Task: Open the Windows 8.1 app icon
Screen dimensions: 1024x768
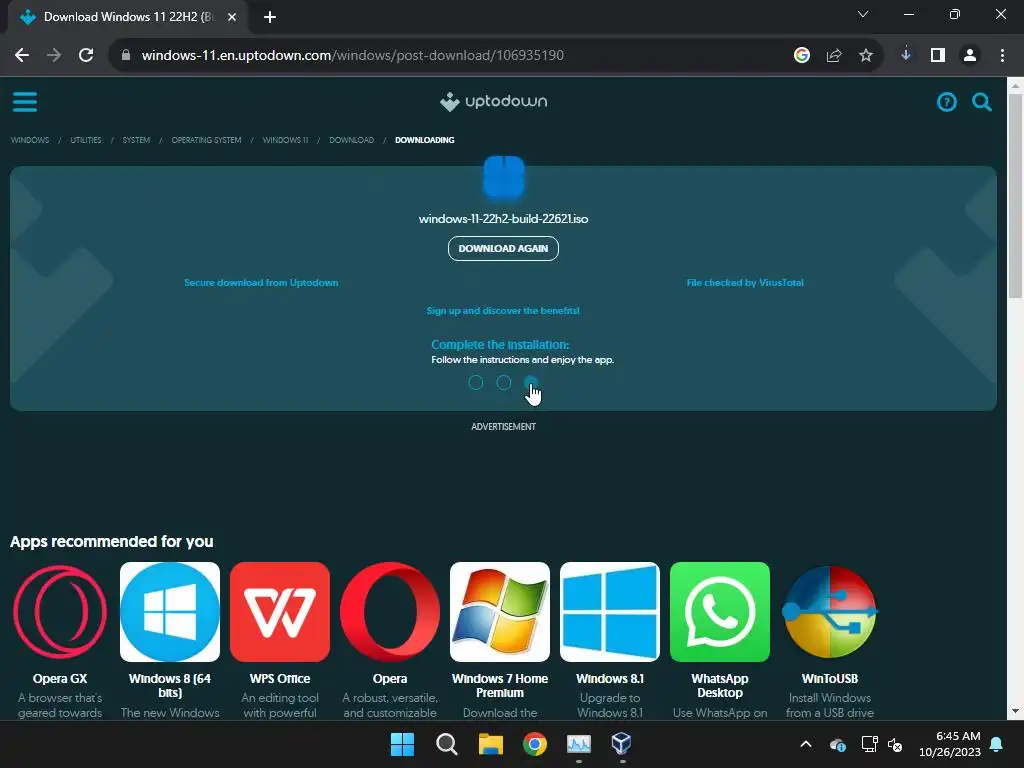Action: click(x=609, y=612)
